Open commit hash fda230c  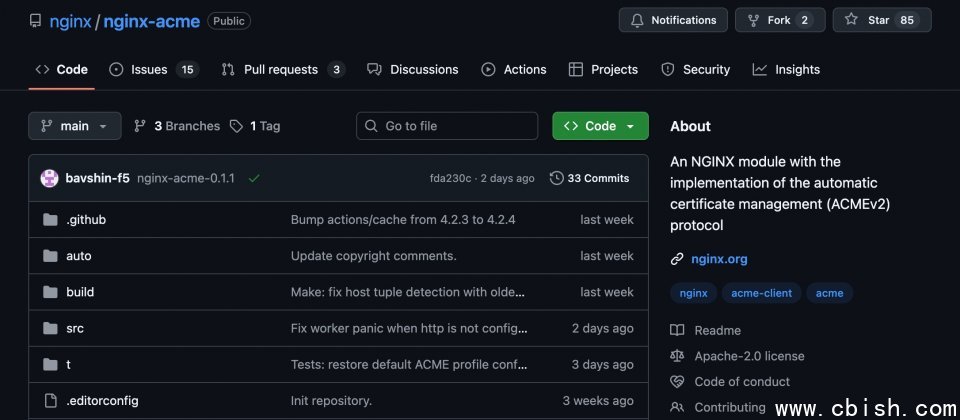coord(451,179)
